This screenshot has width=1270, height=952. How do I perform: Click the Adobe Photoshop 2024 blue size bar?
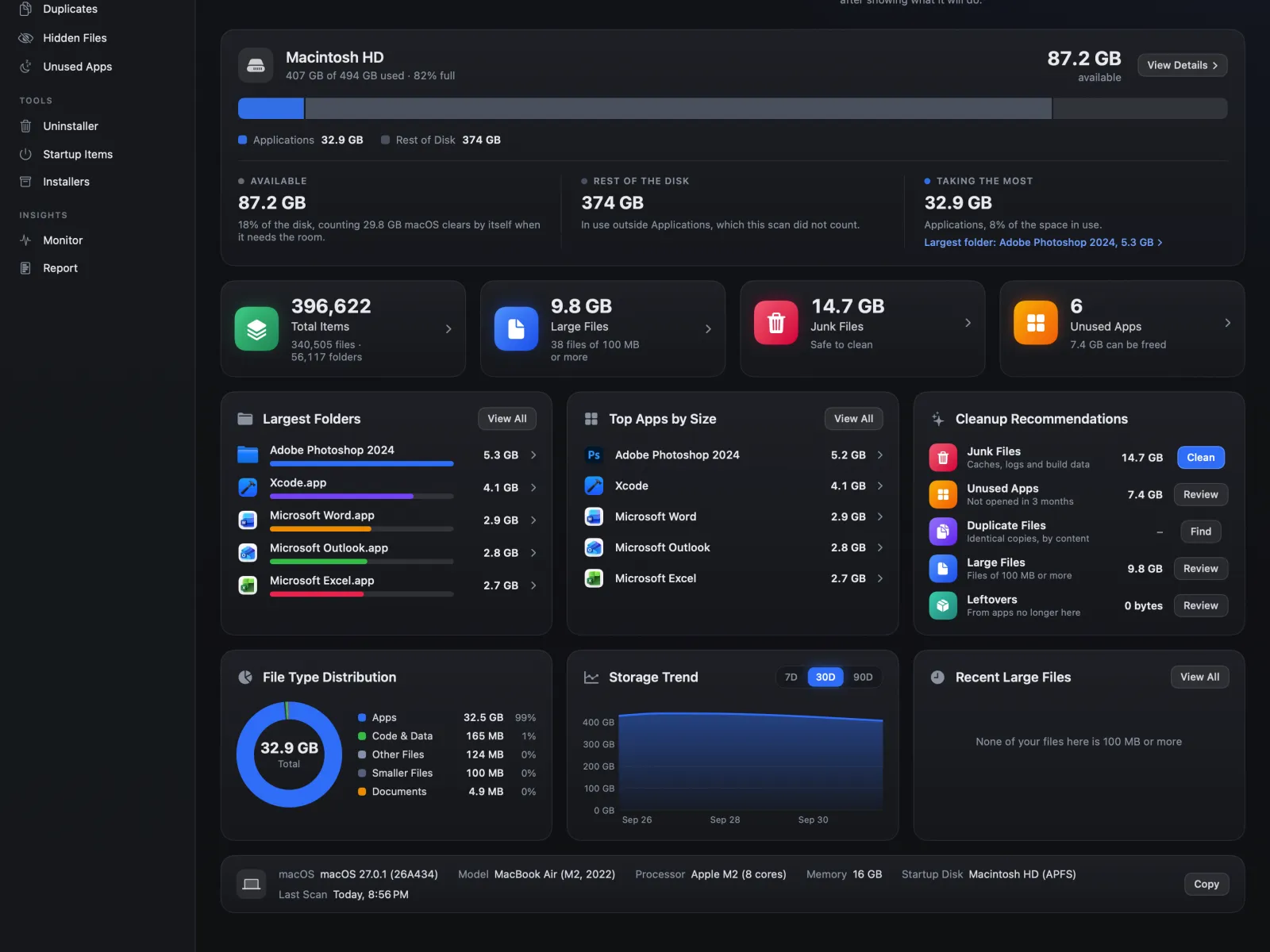coord(361,463)
